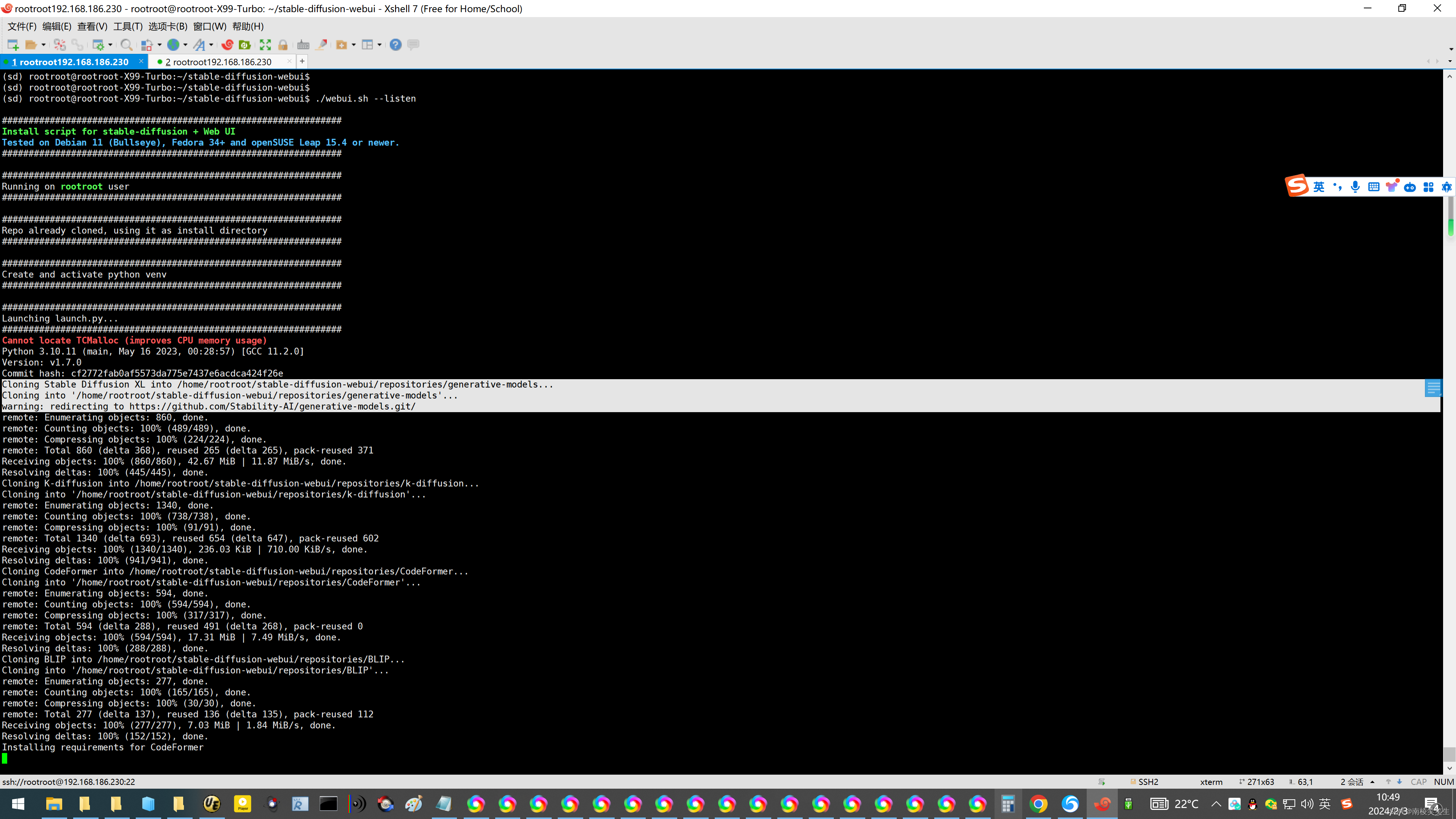This screenshot has height=819, width=1456.
Task: Disconnect the current session via toolbar icon
Action: 60,45
